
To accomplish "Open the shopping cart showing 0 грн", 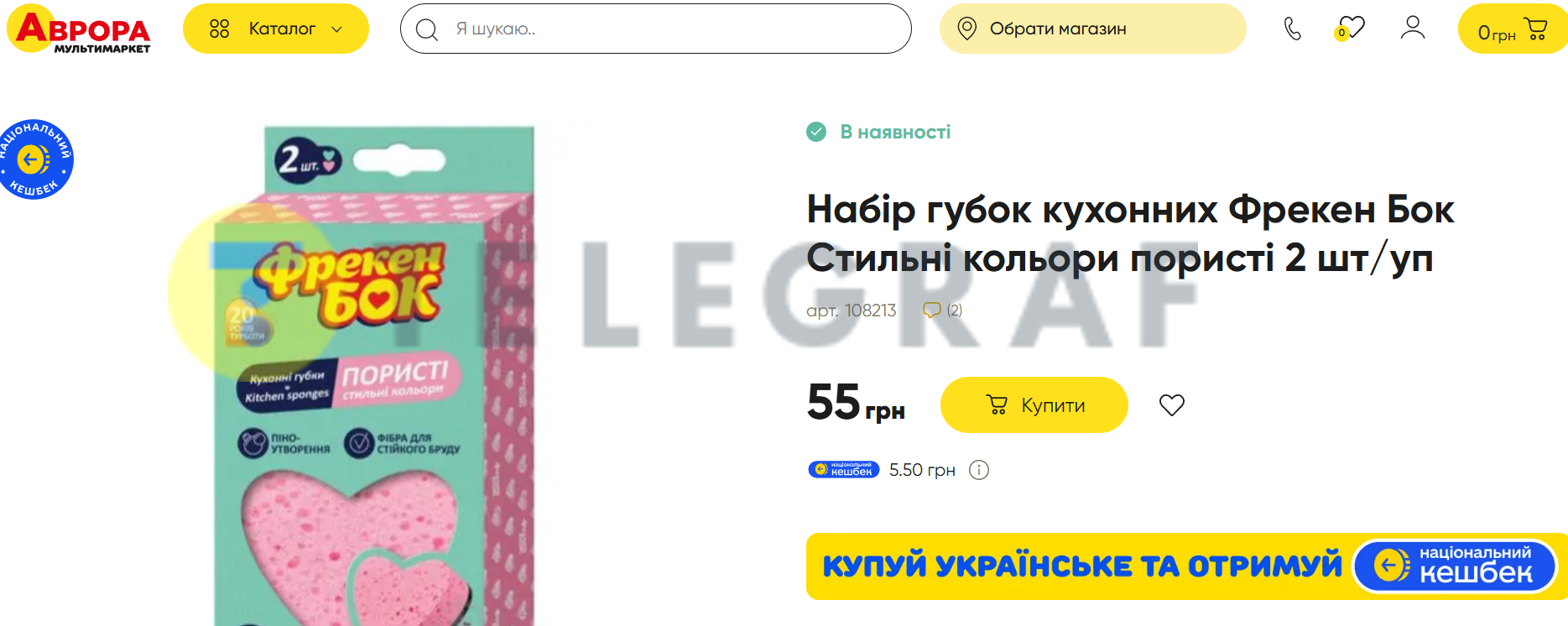I will (x=1513, y=29).
